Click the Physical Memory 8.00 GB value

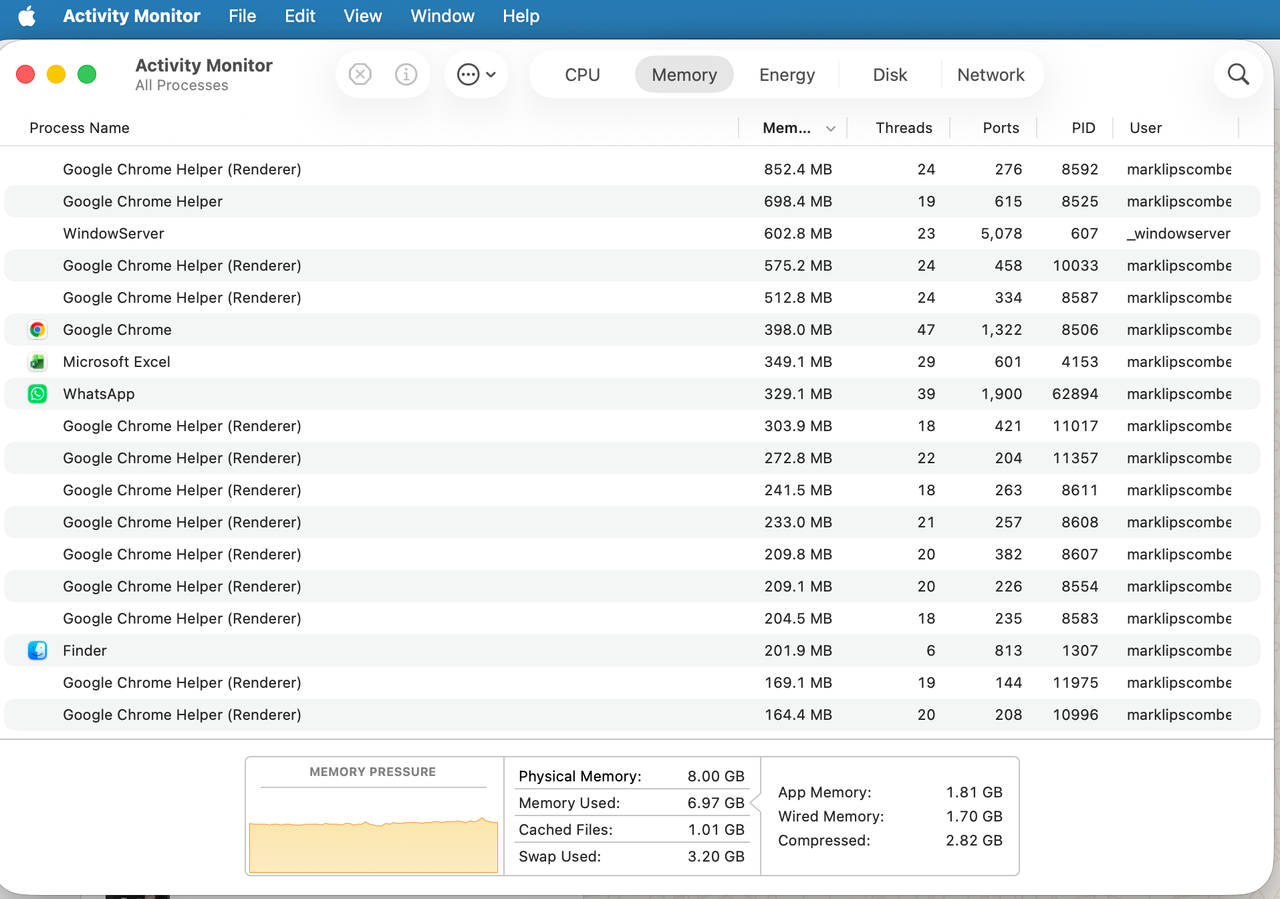pos(716,776)
